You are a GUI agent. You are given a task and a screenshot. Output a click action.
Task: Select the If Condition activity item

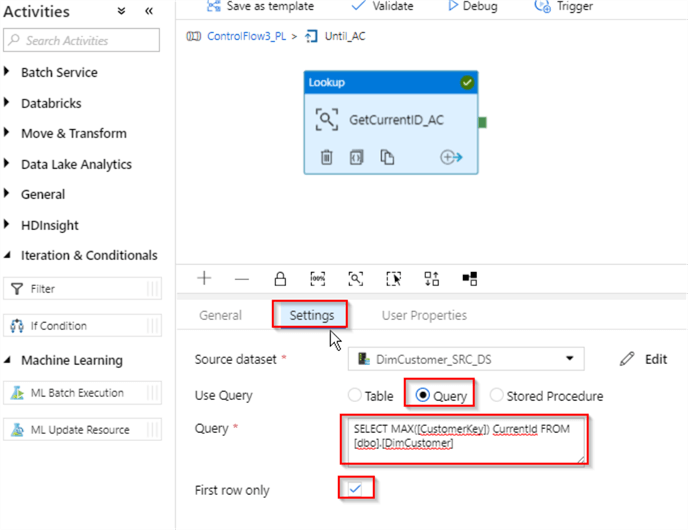tap(82, 326)
